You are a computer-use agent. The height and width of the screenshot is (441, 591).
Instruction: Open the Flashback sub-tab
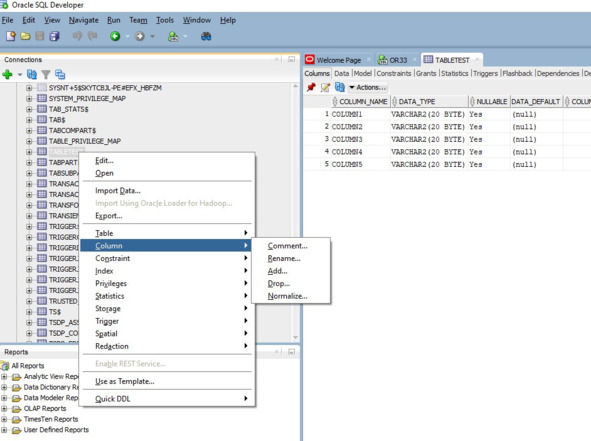tap(517, 74)
